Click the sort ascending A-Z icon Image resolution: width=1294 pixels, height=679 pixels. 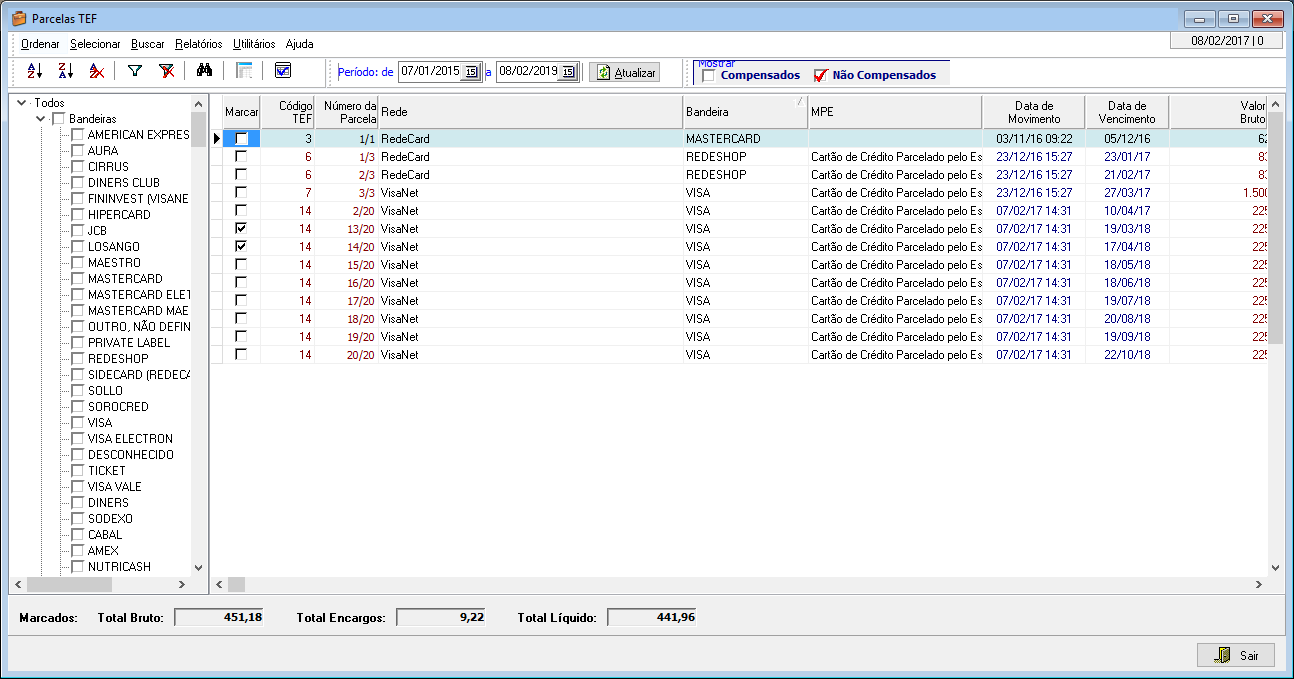pyautogui.click(x=35, y=71)
